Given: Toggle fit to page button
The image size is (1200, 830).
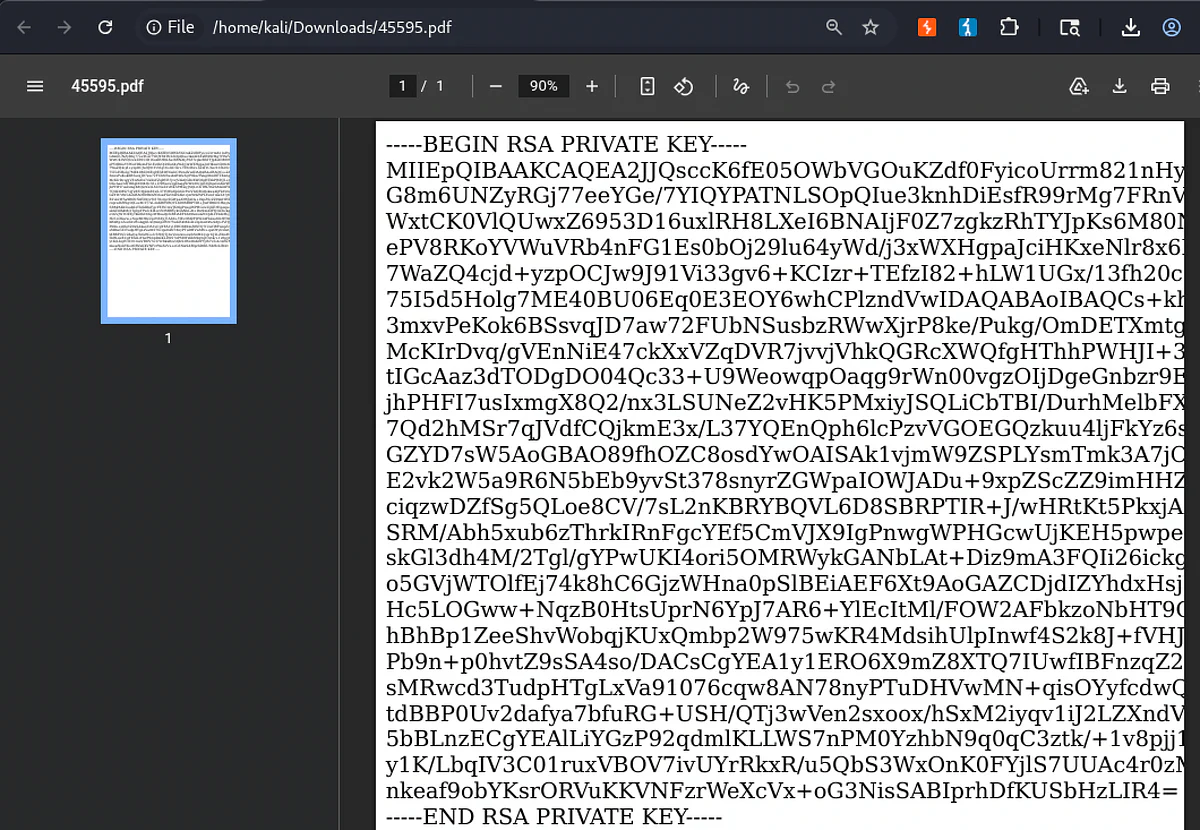Looking at the screenshot, I should coord(647,86).
